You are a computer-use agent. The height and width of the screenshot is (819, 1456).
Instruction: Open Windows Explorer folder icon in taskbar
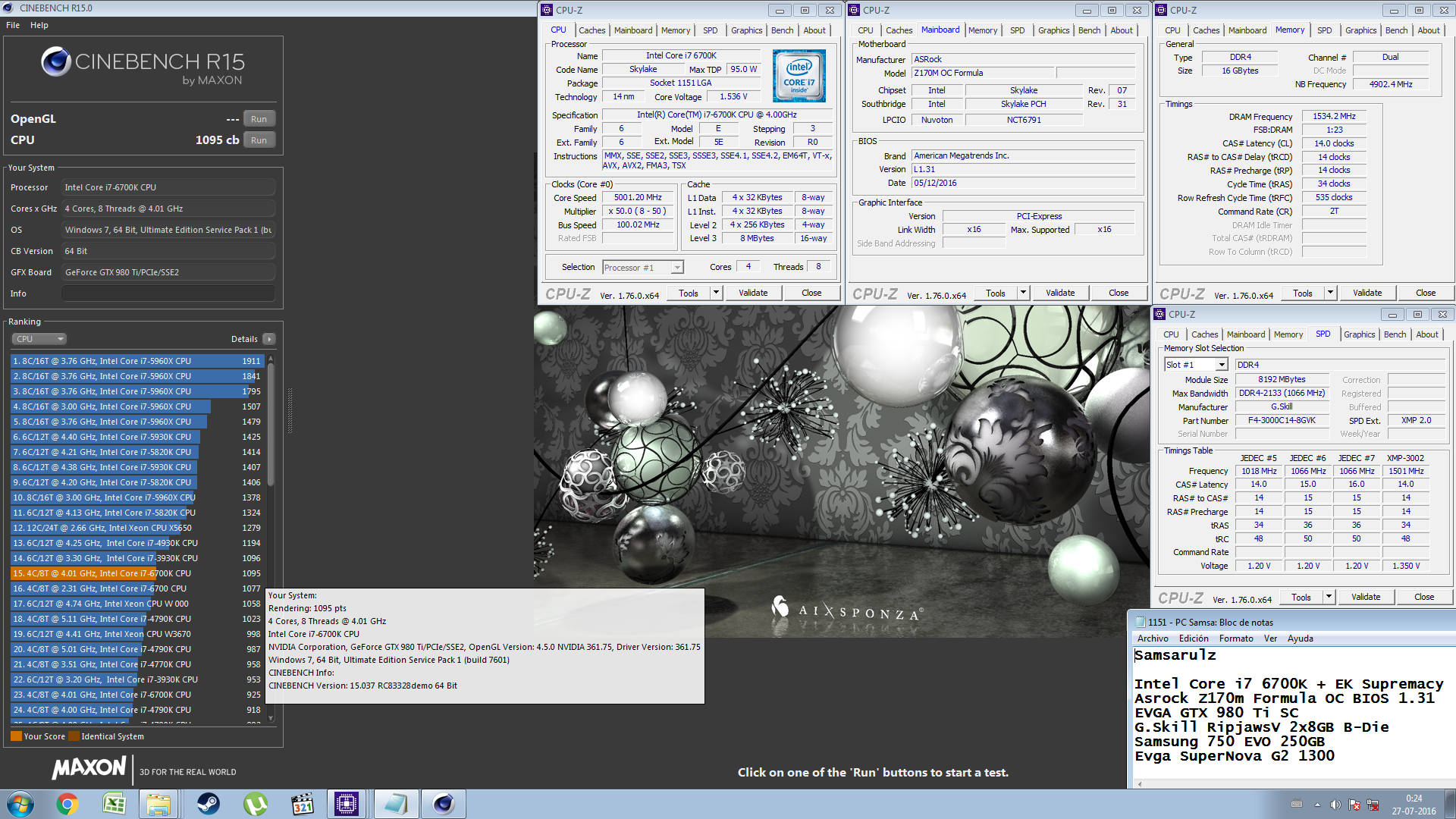pos(158,804)
